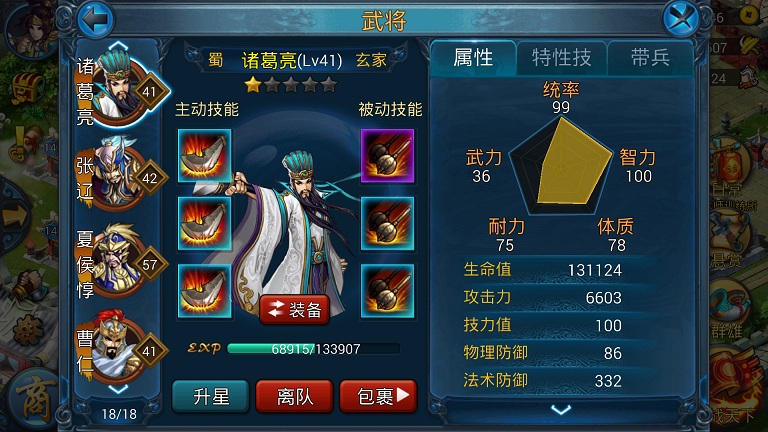Open the third passive skill mace icon
This screenshot has height=432, width=768.
click(387, 291)
